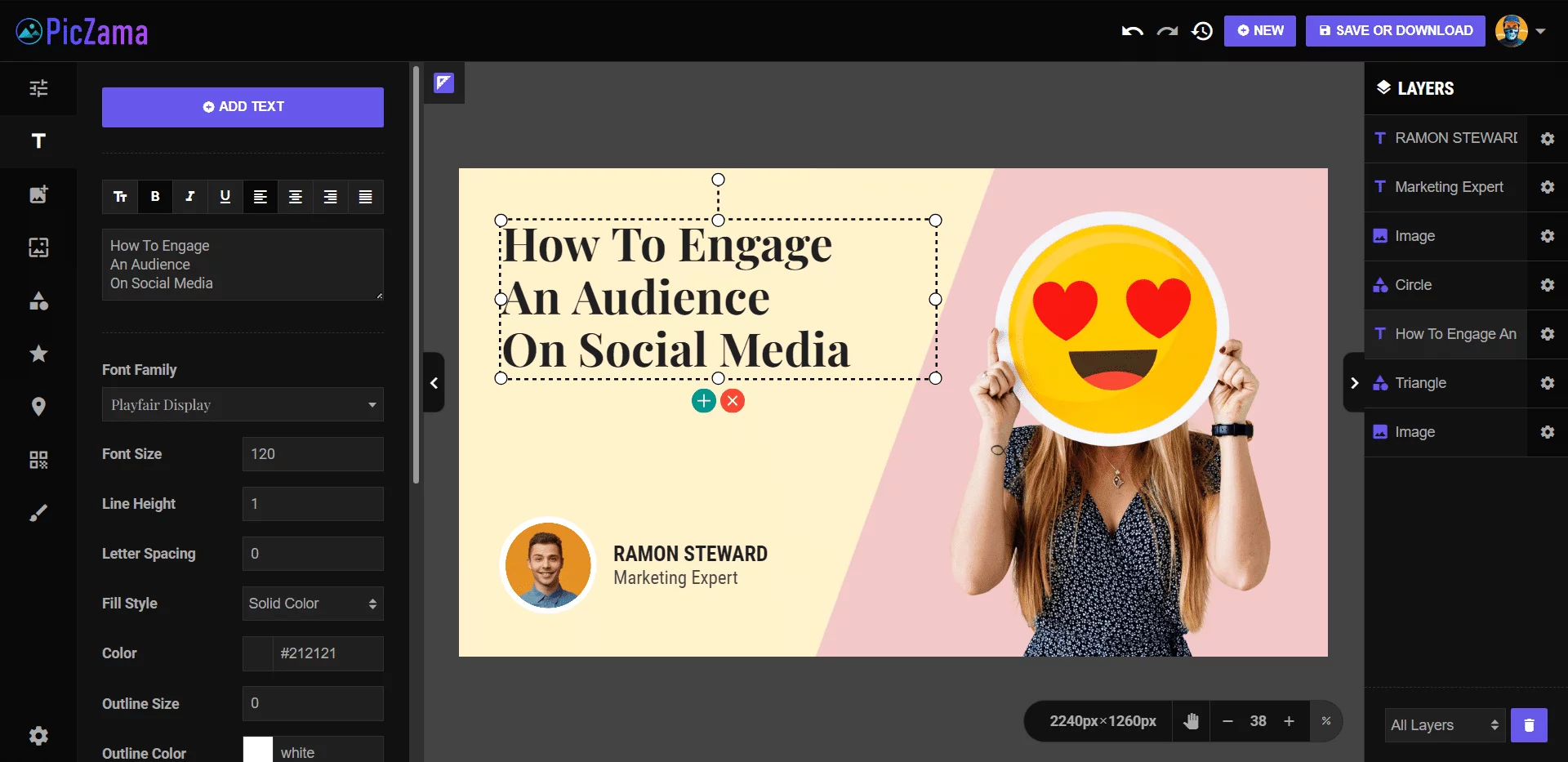Click the ADD TEXT button
The image size is (1568, 762).
243,107
